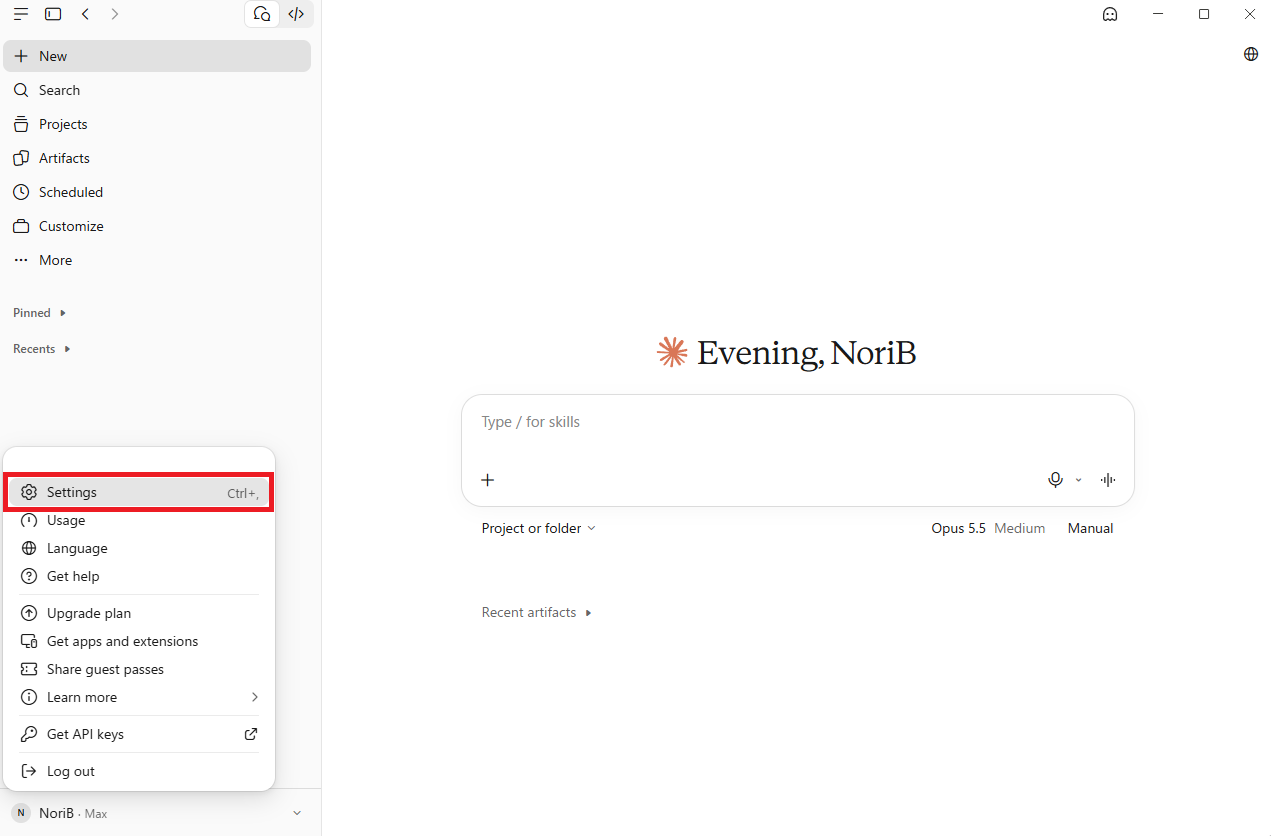Image resolution: width=1271 pixels, height=836 pixels.
Task: Select Get apps and extensions
Action: pos(139,641)
